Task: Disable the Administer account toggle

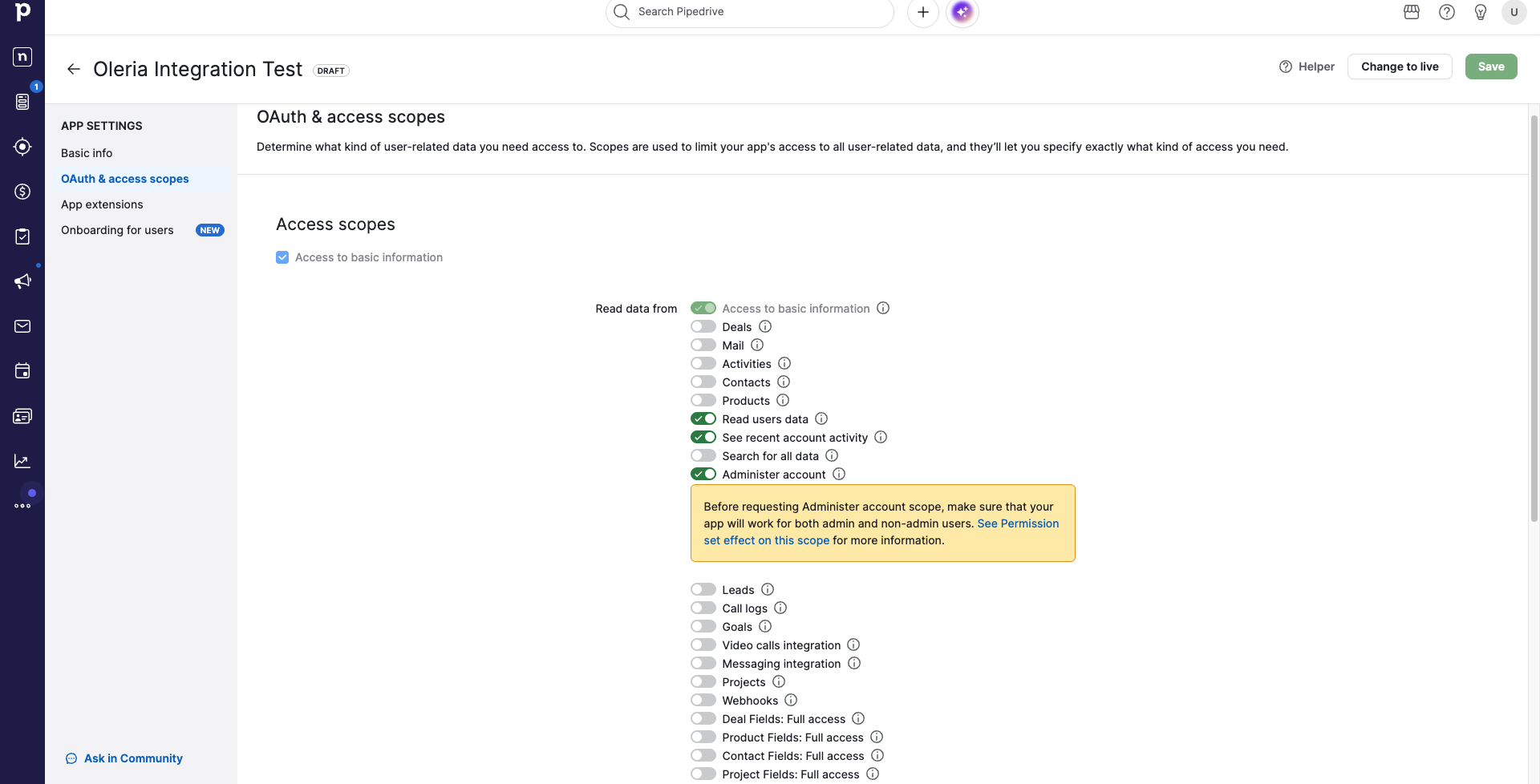Action: [703, 474]
